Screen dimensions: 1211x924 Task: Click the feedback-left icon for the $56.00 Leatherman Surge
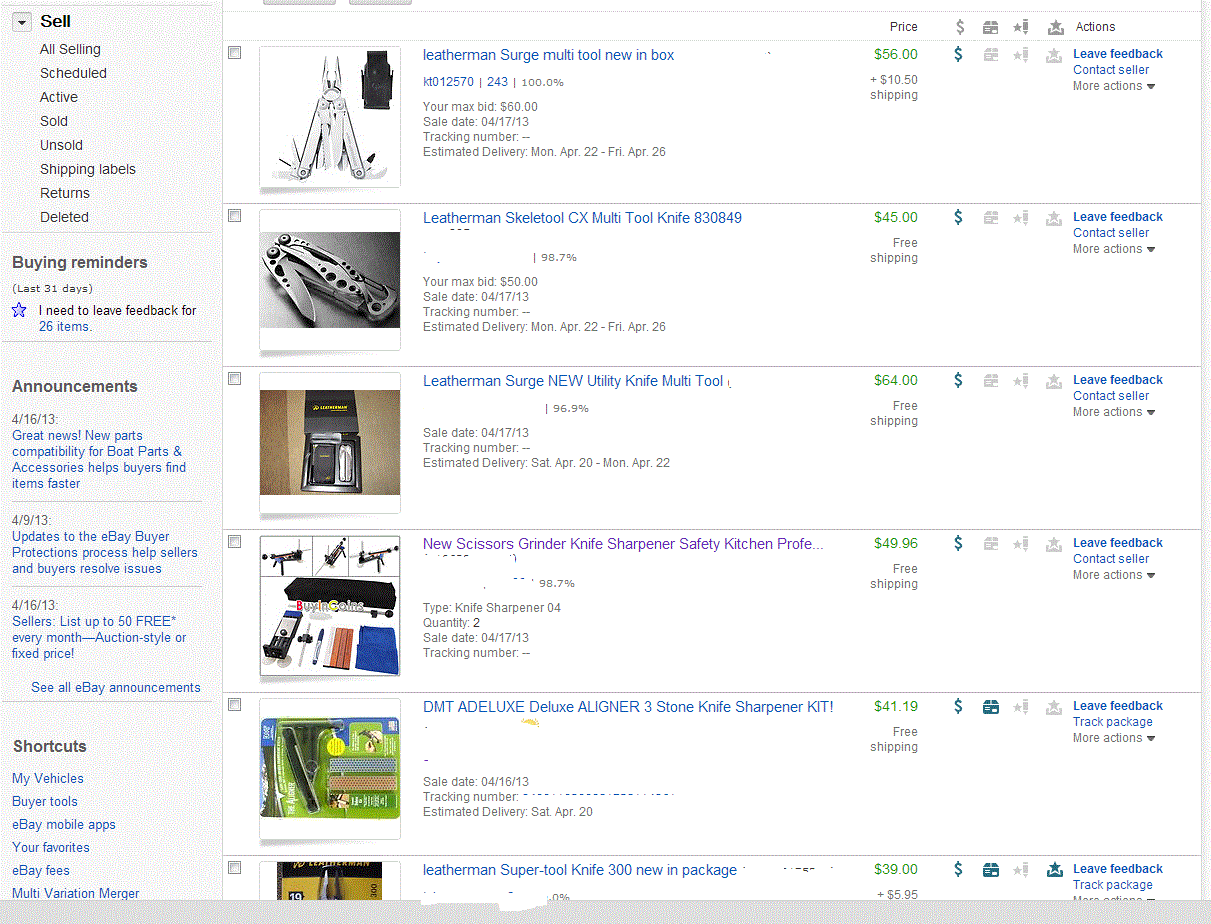click(x=1020, y=55)
